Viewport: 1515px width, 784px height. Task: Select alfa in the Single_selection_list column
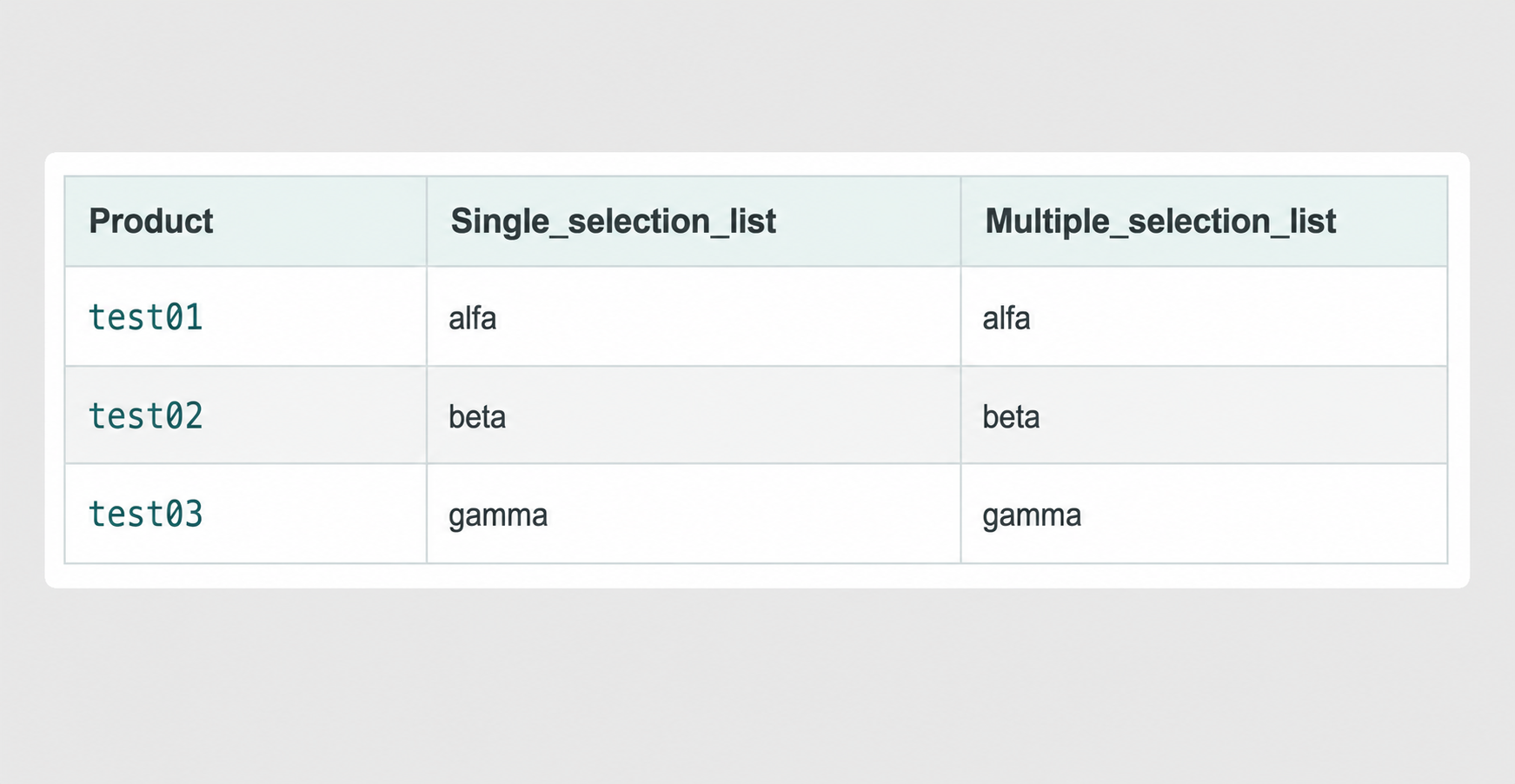point(473,318)
